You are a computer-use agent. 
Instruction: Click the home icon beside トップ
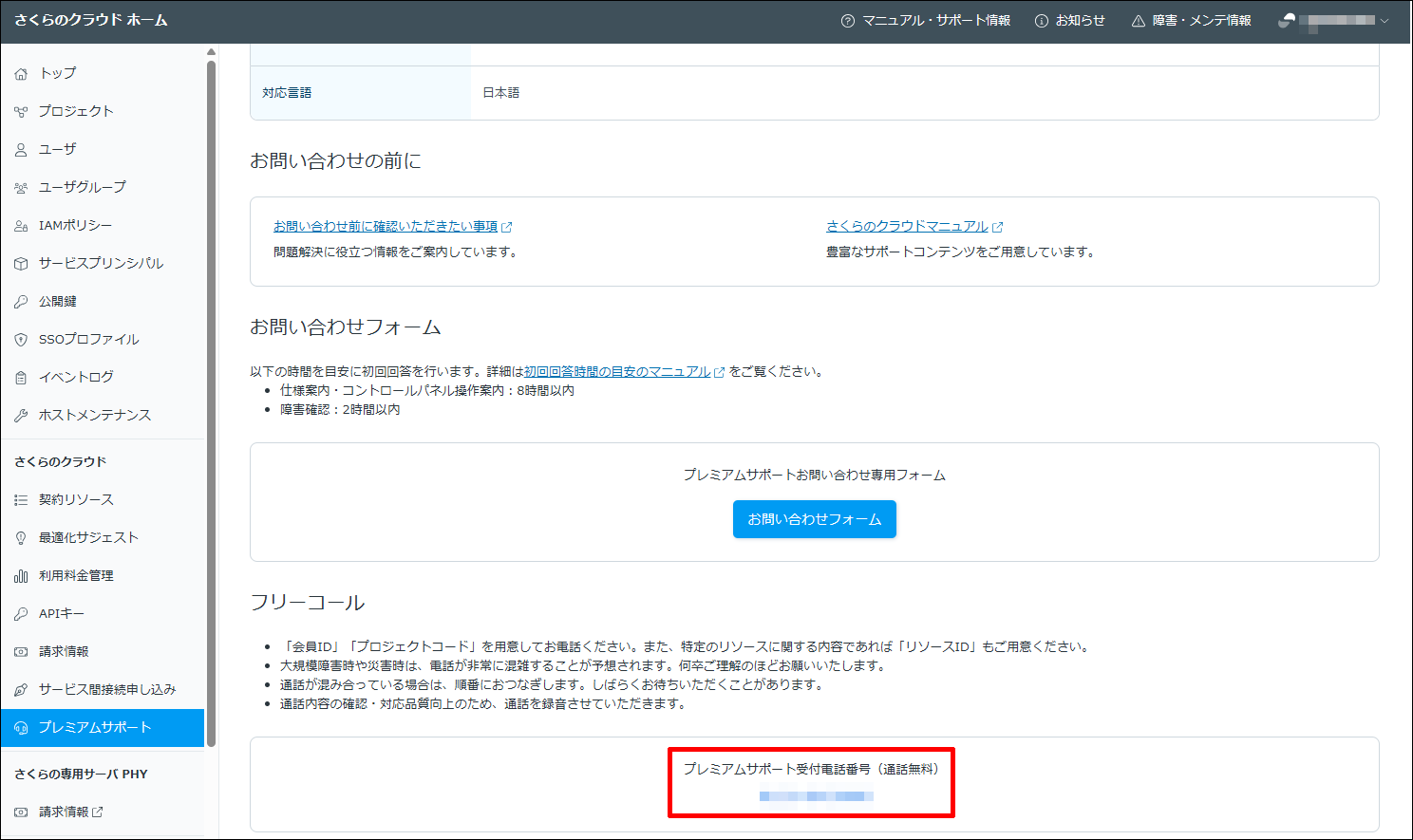(21, 74)
